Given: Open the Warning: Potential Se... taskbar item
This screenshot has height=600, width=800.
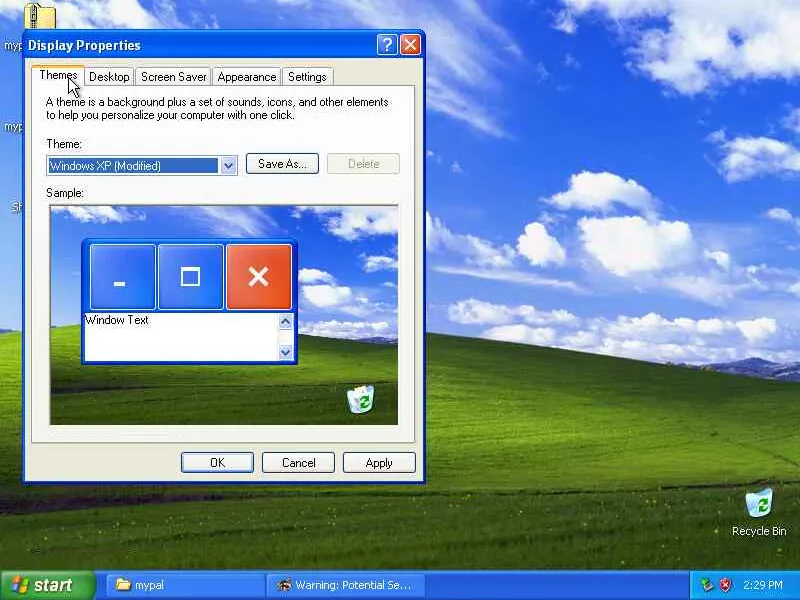Looking at the screenshot, I should click(x=345, y=585).
